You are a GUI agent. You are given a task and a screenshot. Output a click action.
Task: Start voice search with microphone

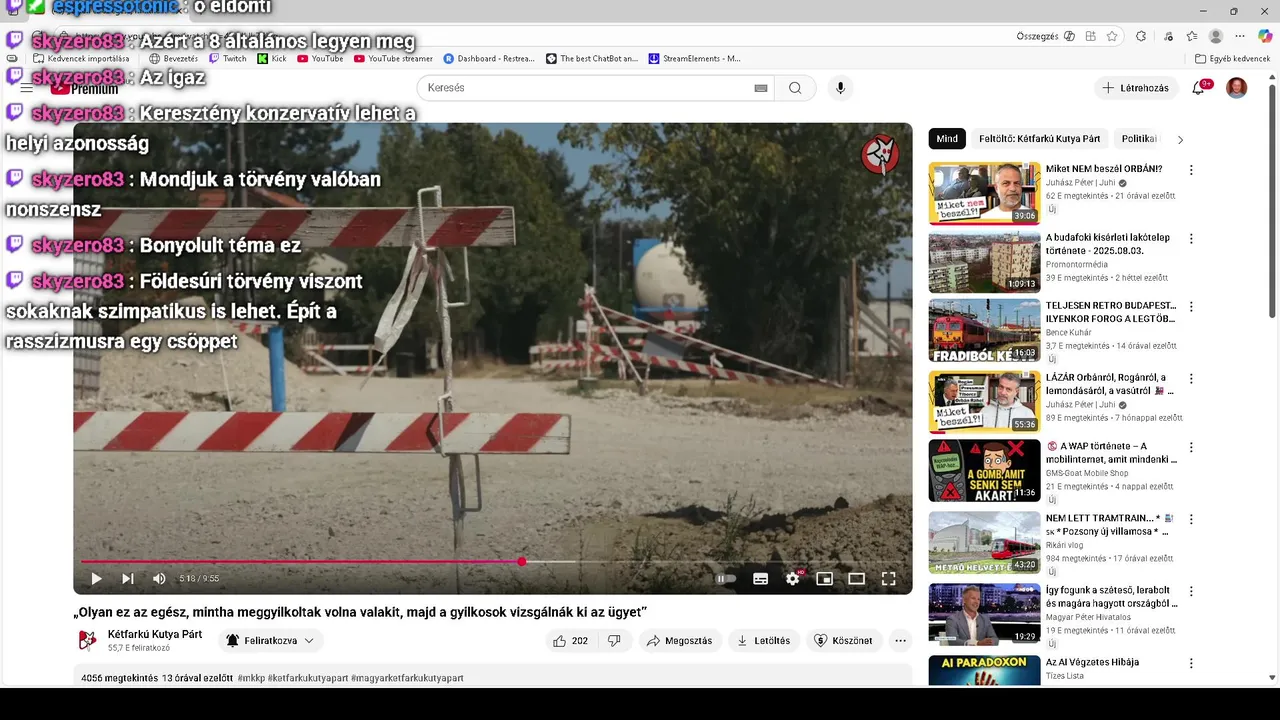click(x=840, y=88)
